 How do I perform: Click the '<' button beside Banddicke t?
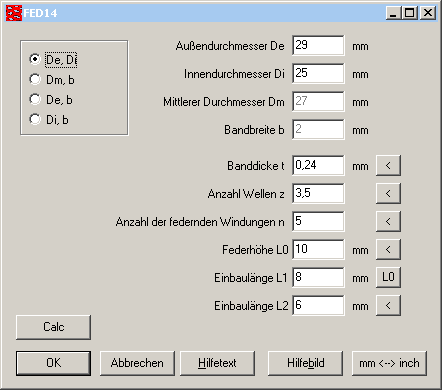tap(388, 165)
